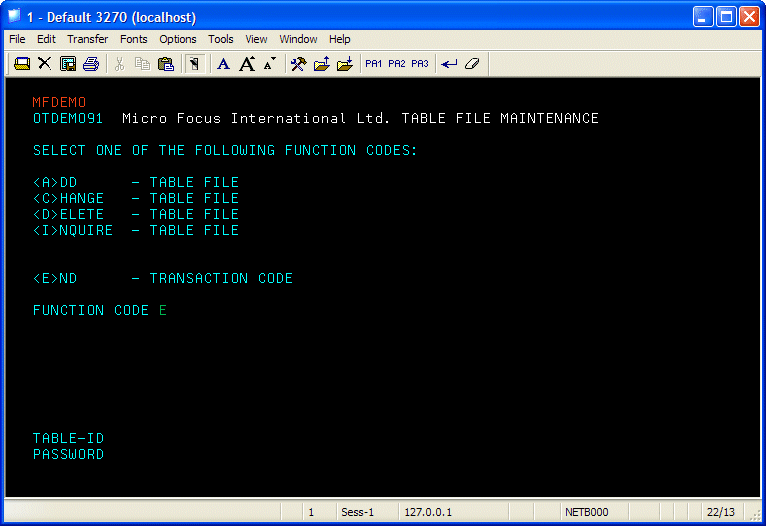This screenshot has height=526, width=766.
Task: Click the send file folder icon
Action: tap(321, 64)
